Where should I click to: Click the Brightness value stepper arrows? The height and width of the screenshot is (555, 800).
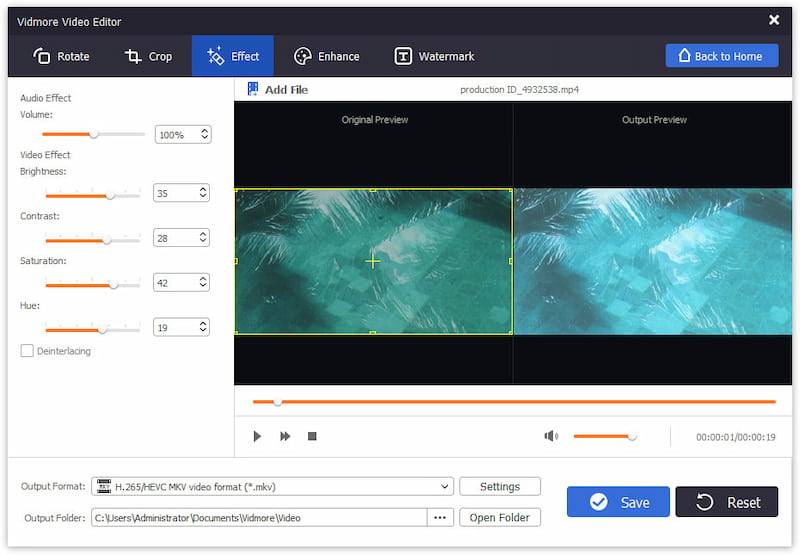pyautogui.click(x=203, y=193)
